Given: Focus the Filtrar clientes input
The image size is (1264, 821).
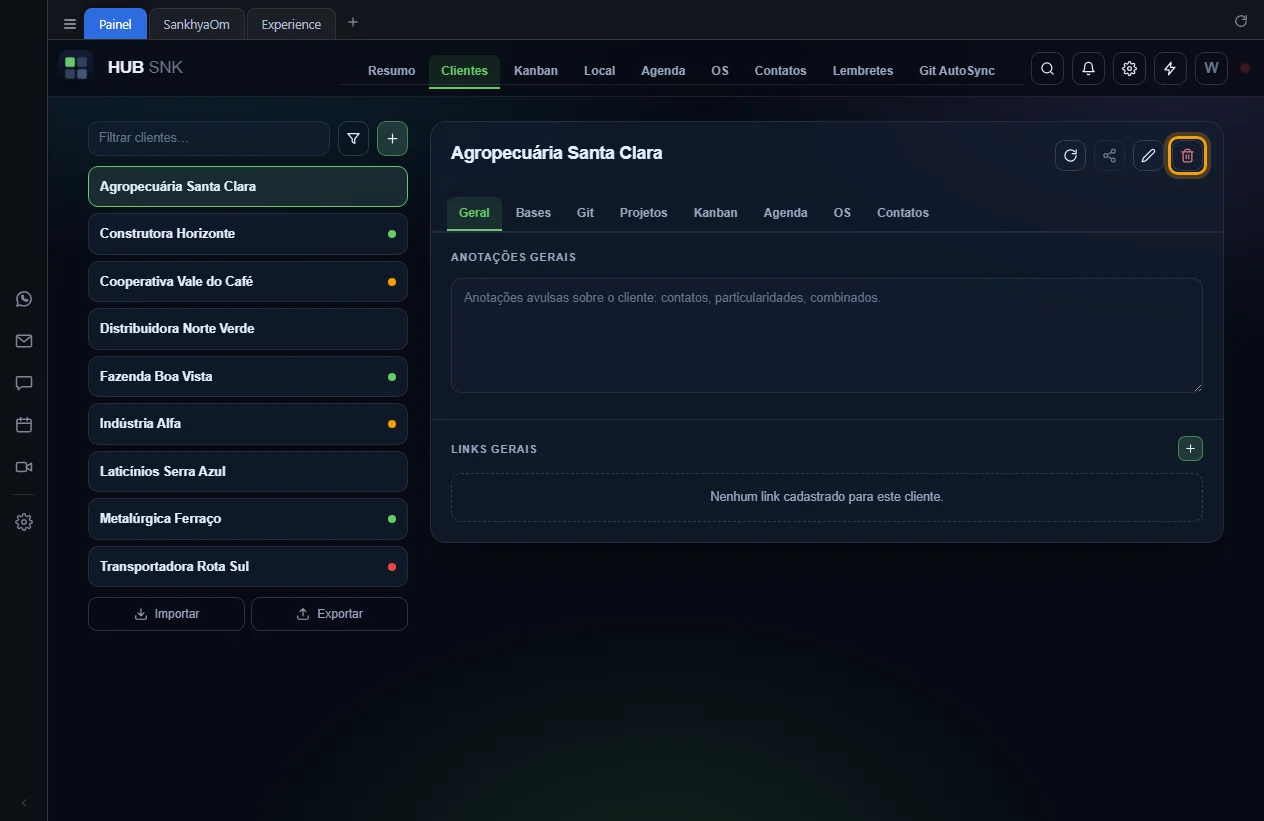Looking at the screenshot, I should [209, 138].
